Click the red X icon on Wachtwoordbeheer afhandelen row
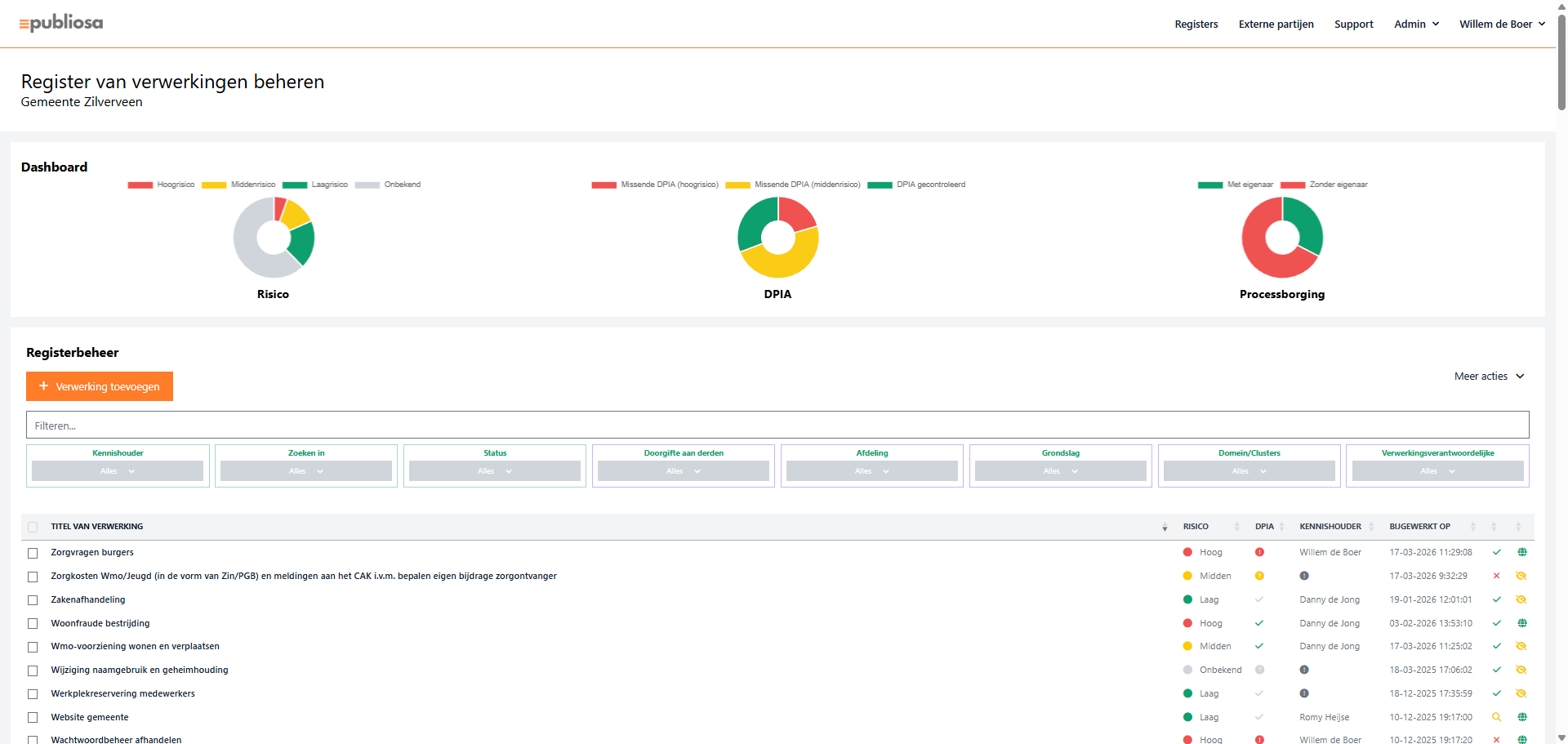The image size is (1568, 744). click(x=1497, y=739)
